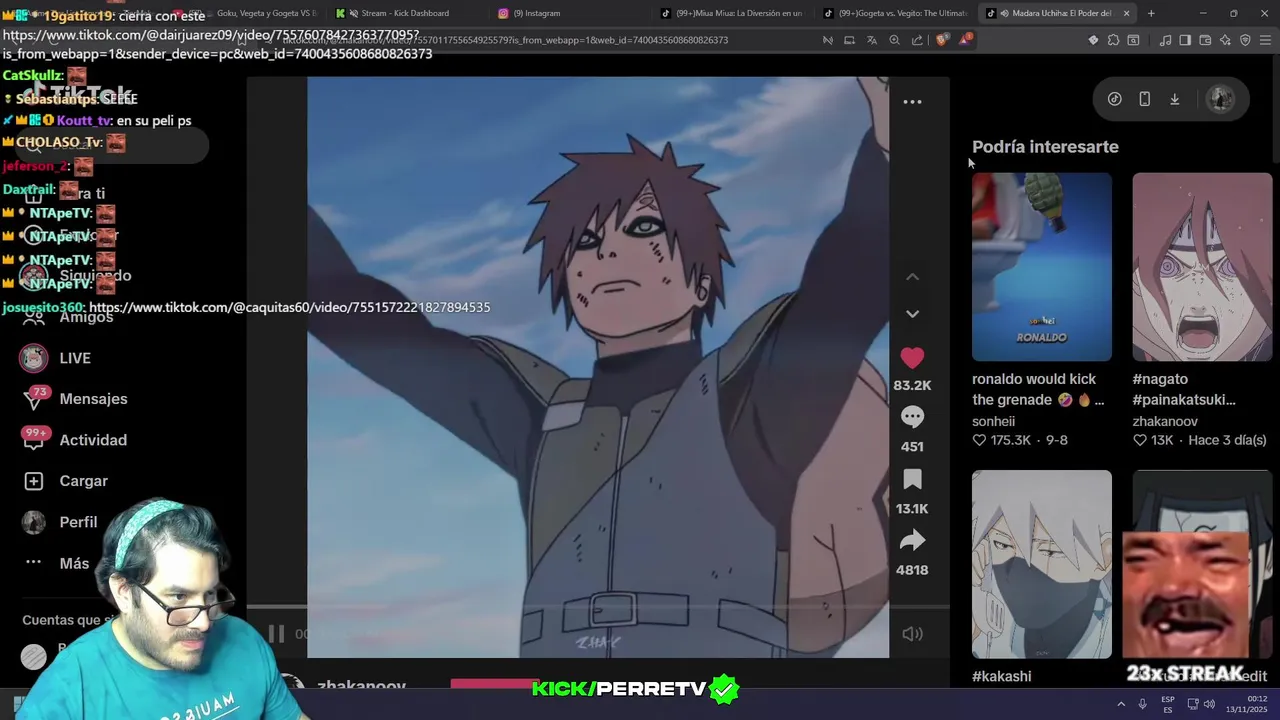
Task: Click the translate page icon in address bar
Action: pos(872,40)
